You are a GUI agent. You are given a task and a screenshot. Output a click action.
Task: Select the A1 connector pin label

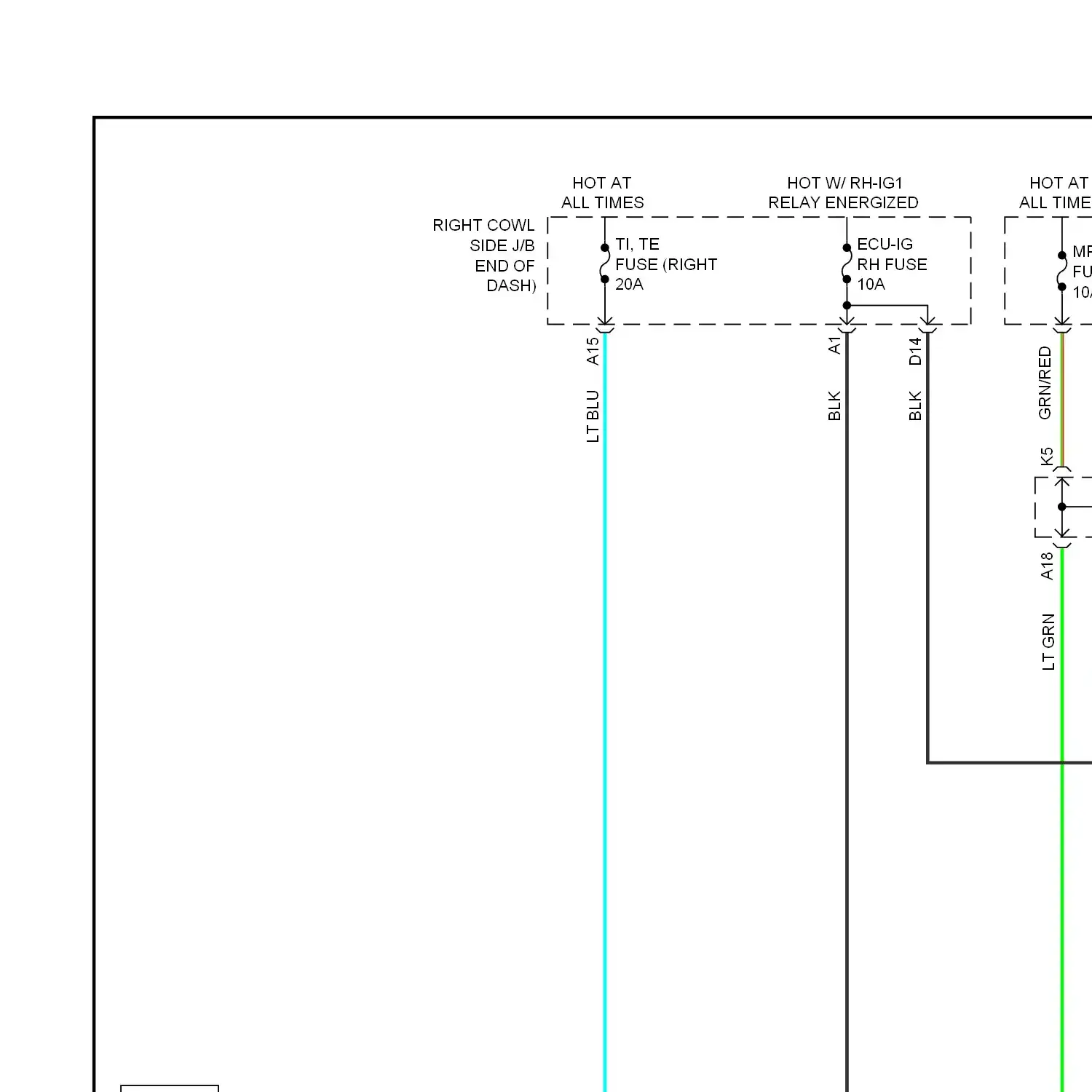tap(834, 345)
